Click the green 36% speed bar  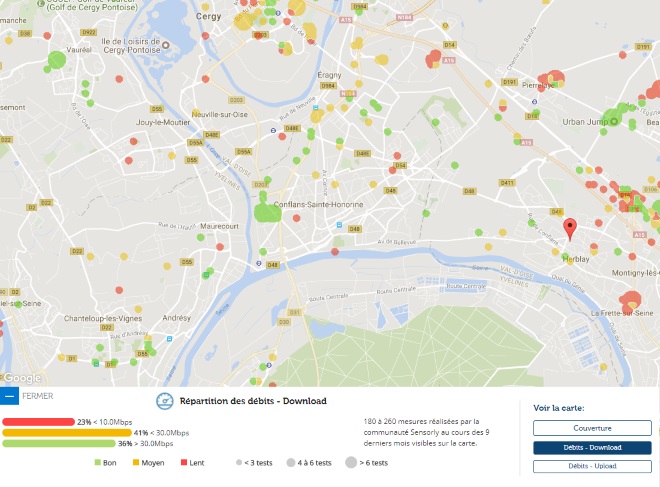click(x=59, y=443)
